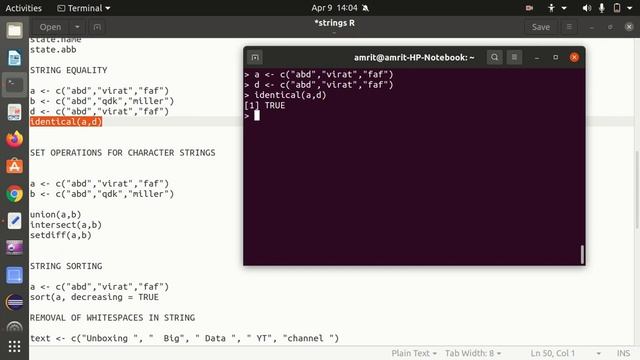Screen dimensions: 640x360
Task: Click the search icon in Terminal titlebar
Action: coord(494,58)
